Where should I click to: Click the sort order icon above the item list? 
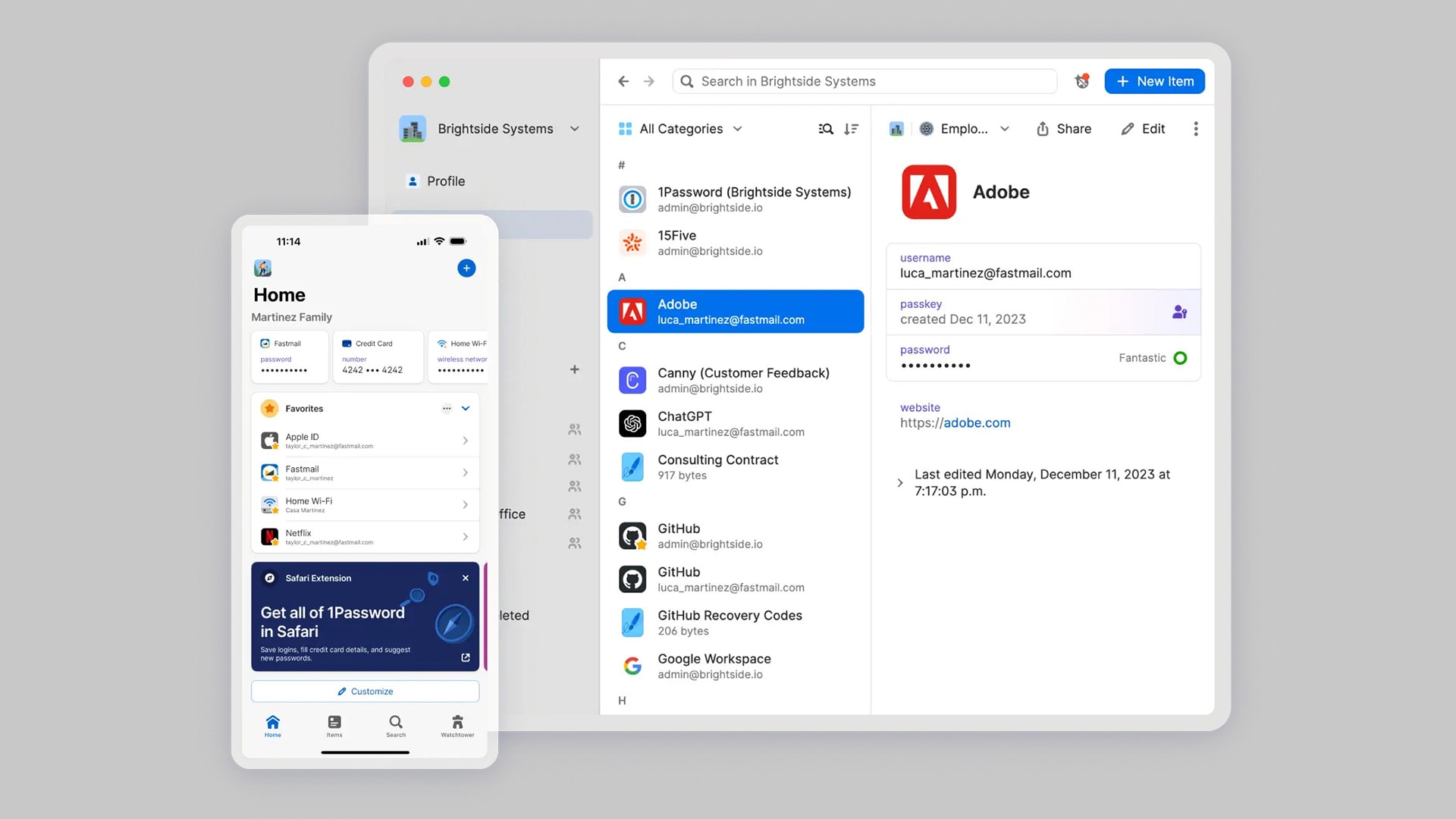click(x=851, y=129)
